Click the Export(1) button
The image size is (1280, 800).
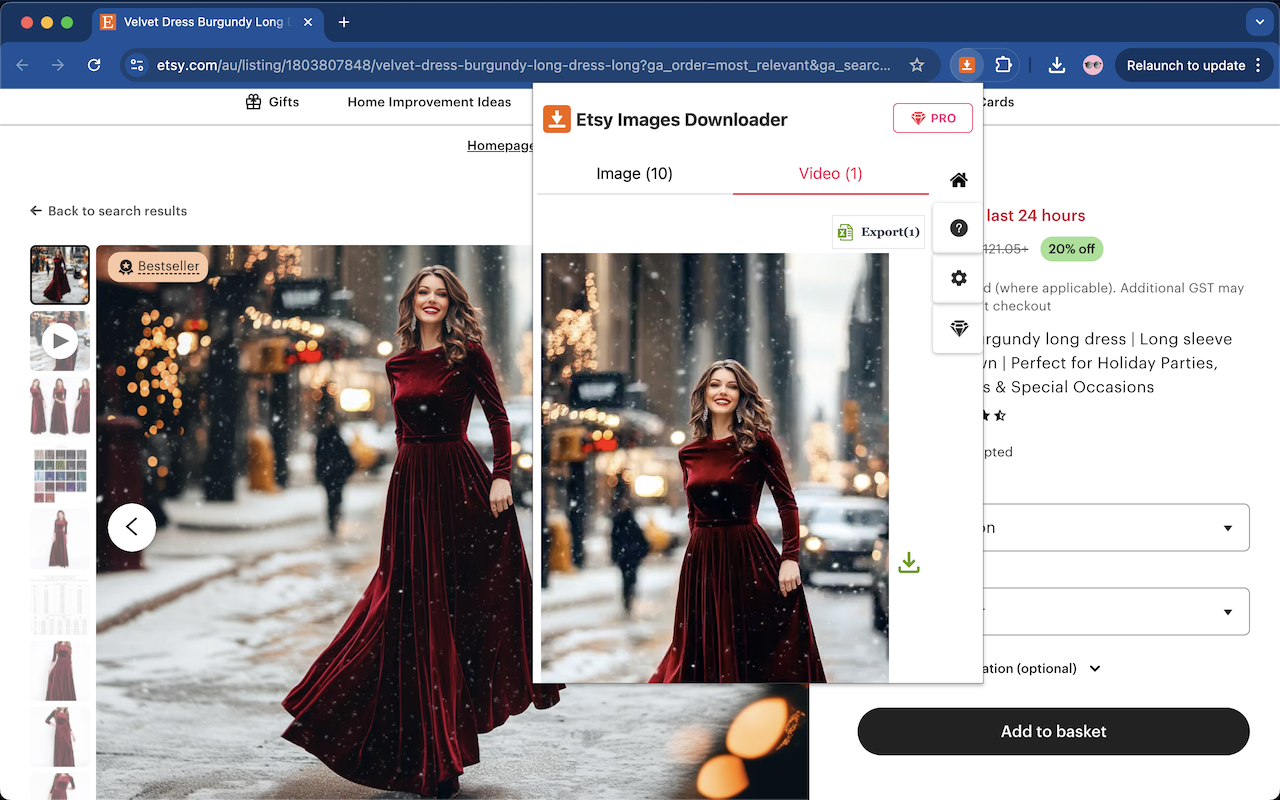[878, 232]
